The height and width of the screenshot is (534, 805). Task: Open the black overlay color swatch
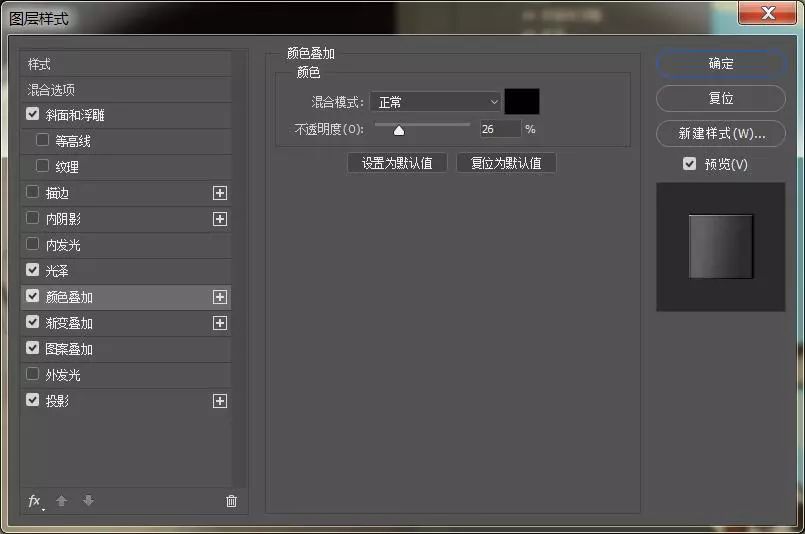[x=522, y=102]
